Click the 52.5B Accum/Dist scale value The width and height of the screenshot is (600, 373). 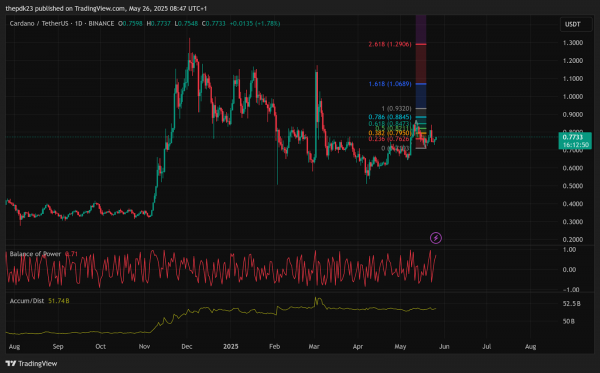(571, 303)
